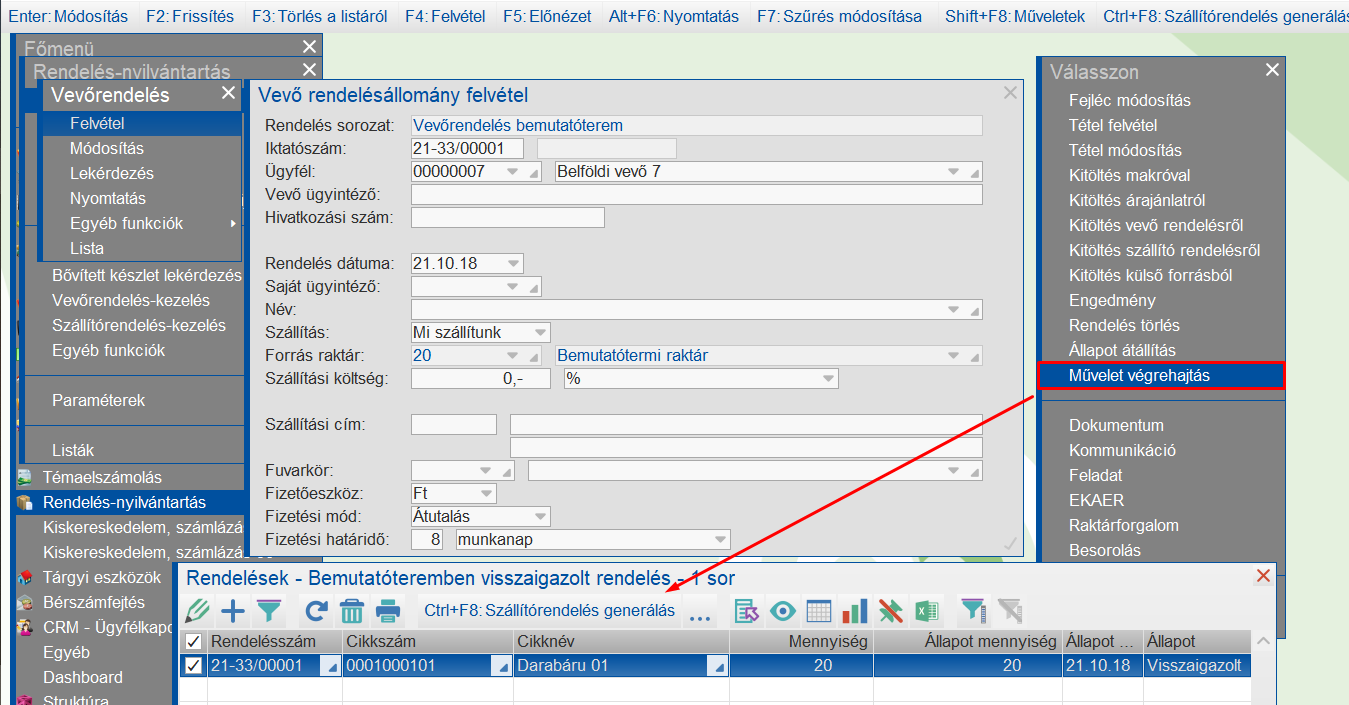Click the Tárgyi eszközök module icon
Screen dimensions: 1349x705
click(25, 577)
